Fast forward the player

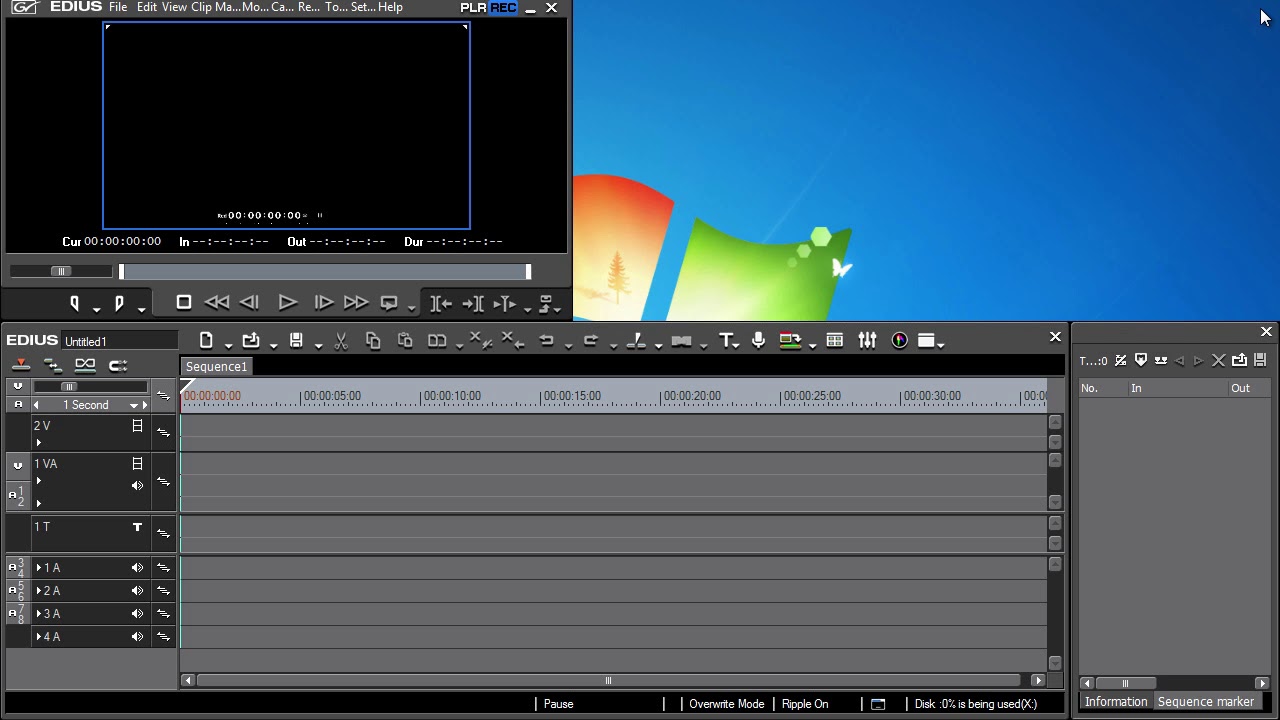click(x=356, y=302)
